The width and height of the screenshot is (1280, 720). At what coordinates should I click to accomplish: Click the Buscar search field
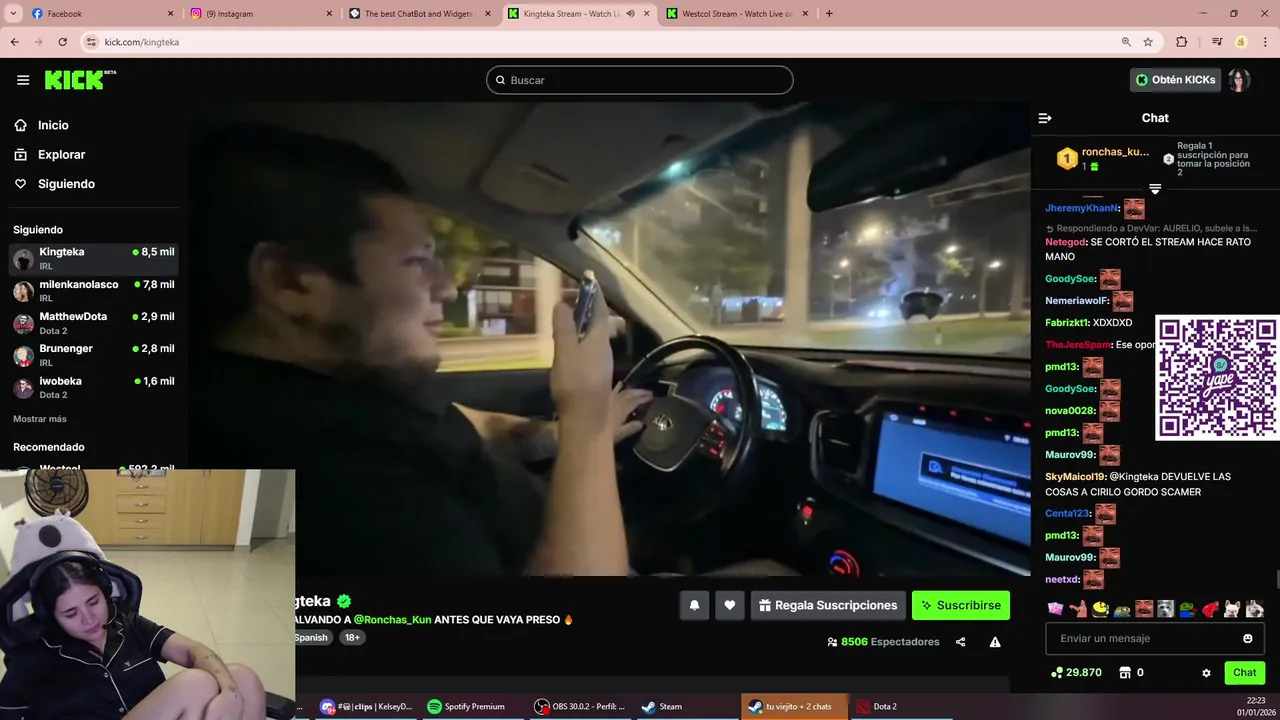(640, 80)
